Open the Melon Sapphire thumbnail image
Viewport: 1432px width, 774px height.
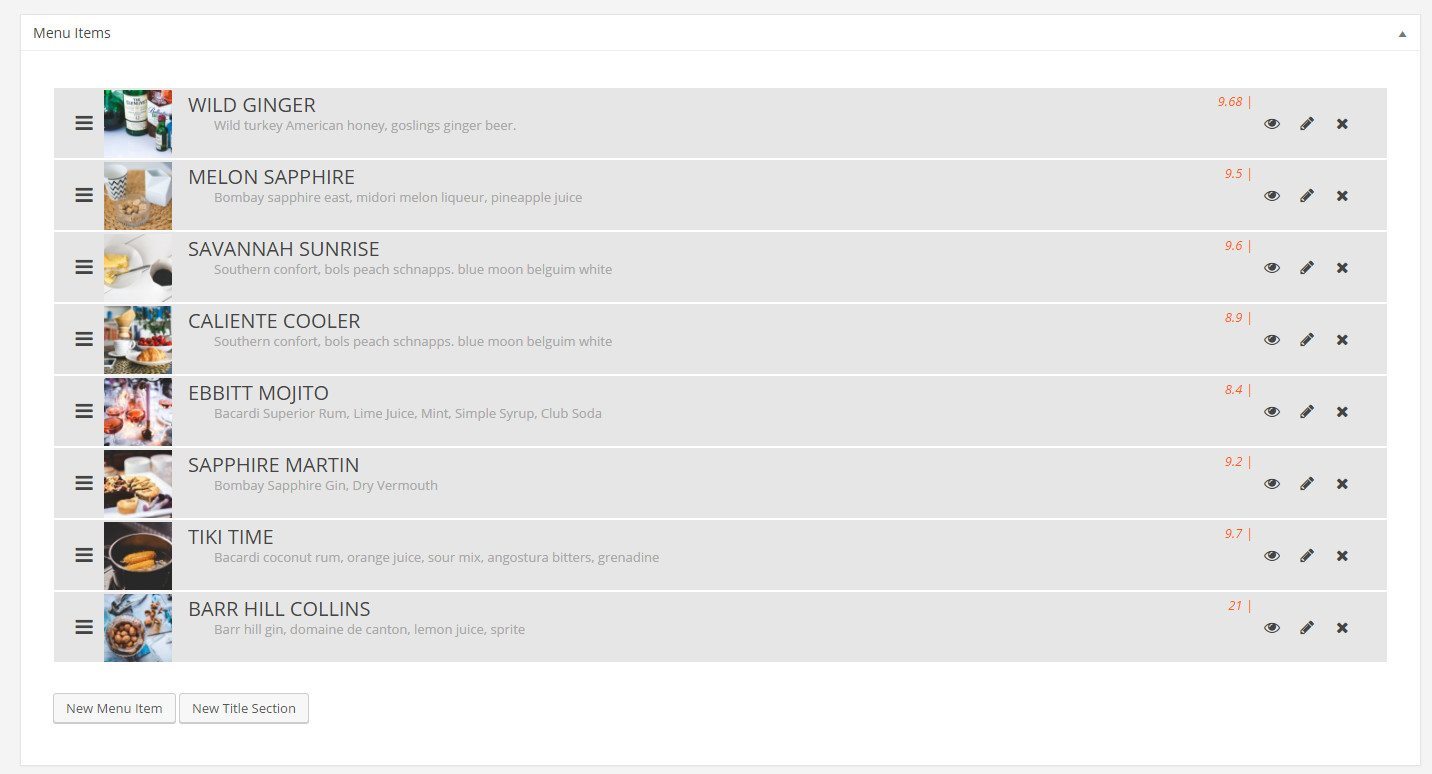tap(138, 196)
